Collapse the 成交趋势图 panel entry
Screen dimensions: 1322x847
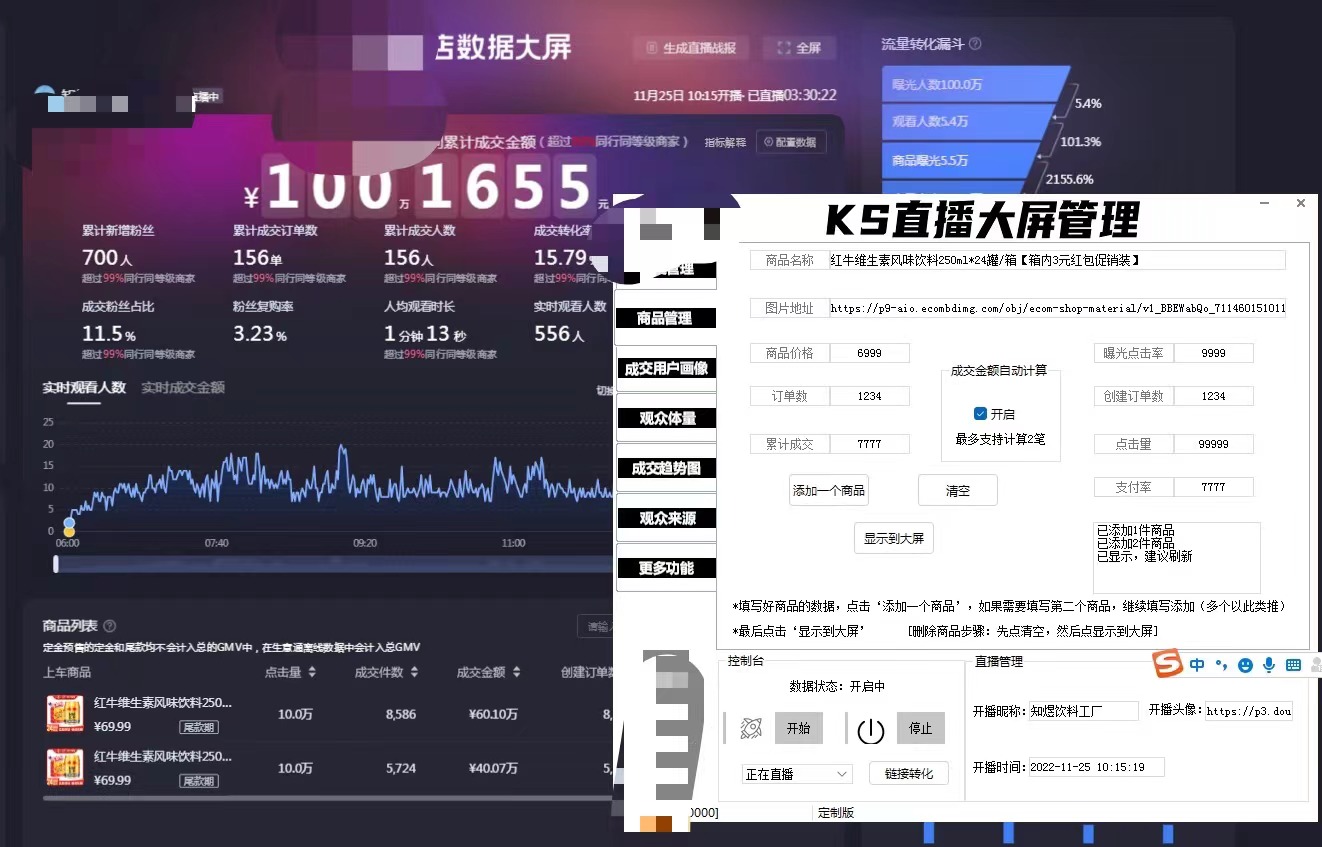point(667,467)
